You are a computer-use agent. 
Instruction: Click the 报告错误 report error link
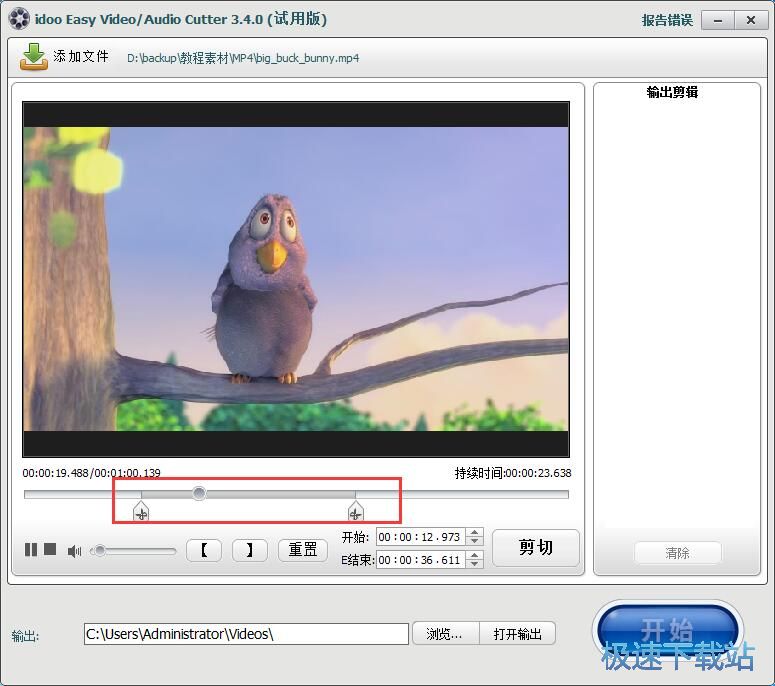tap(667, 20)
